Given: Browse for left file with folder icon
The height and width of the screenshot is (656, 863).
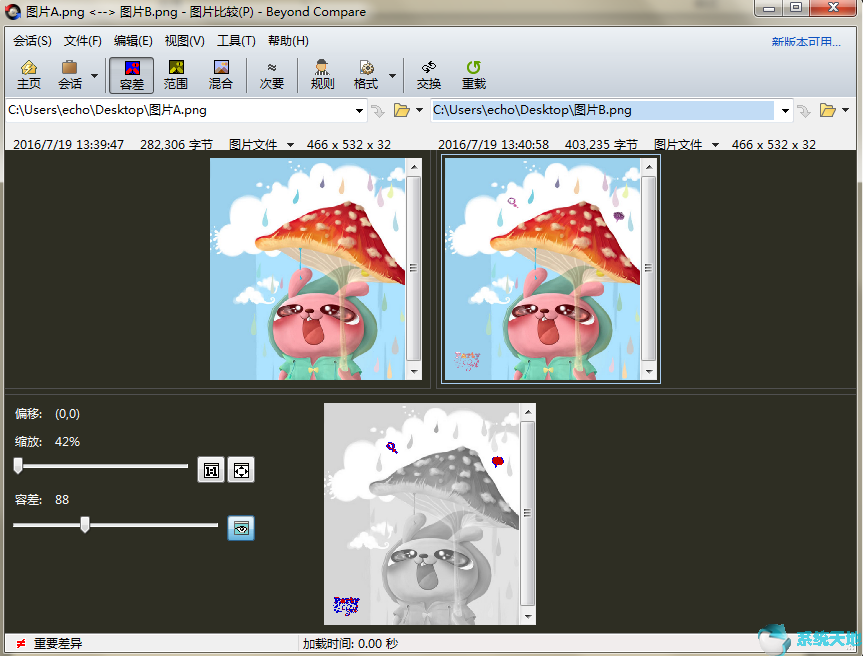Looking at the screenshot, I should pyautogui.click(x=402, y=111).
